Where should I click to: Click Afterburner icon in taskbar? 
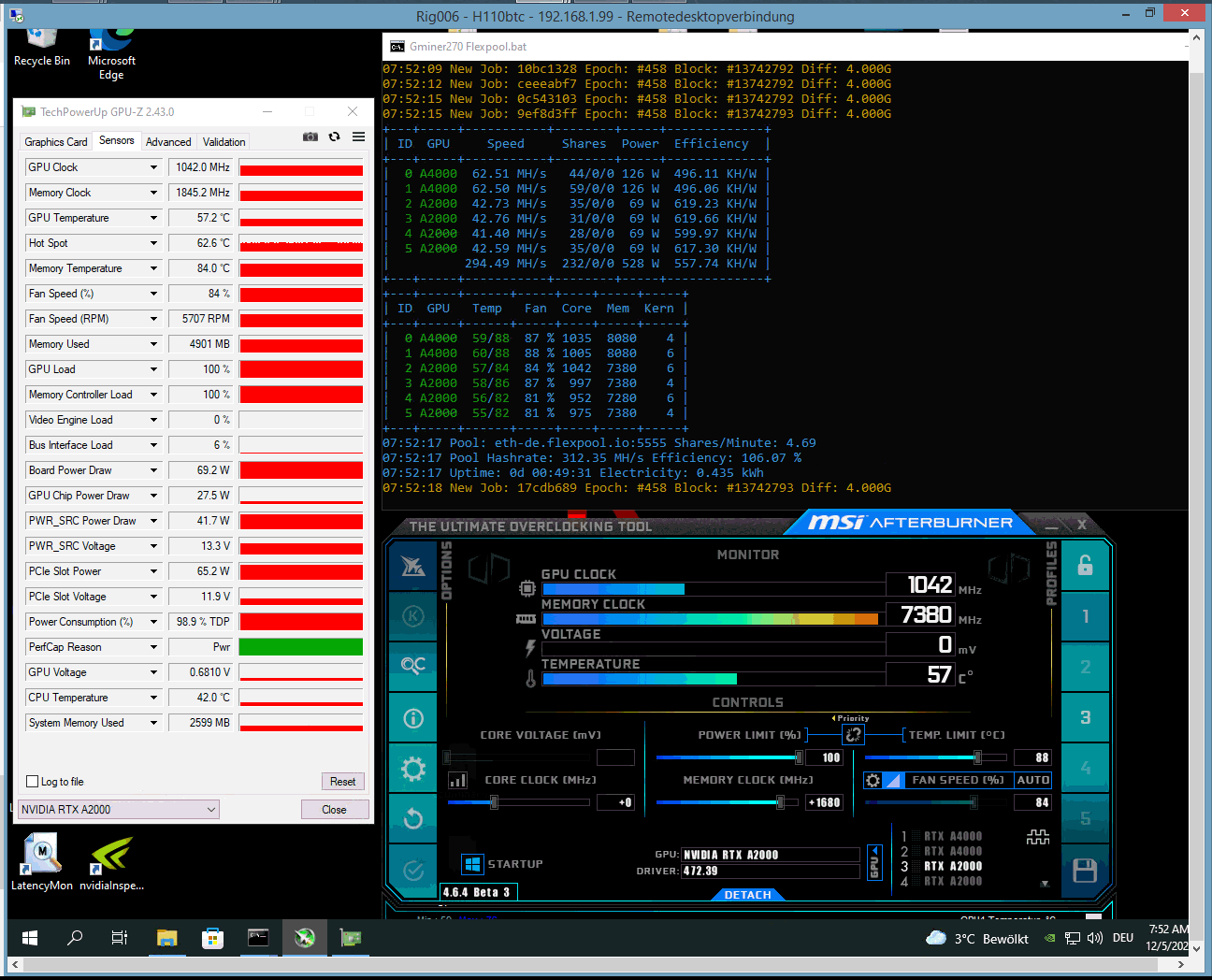(x=305, y=937)
